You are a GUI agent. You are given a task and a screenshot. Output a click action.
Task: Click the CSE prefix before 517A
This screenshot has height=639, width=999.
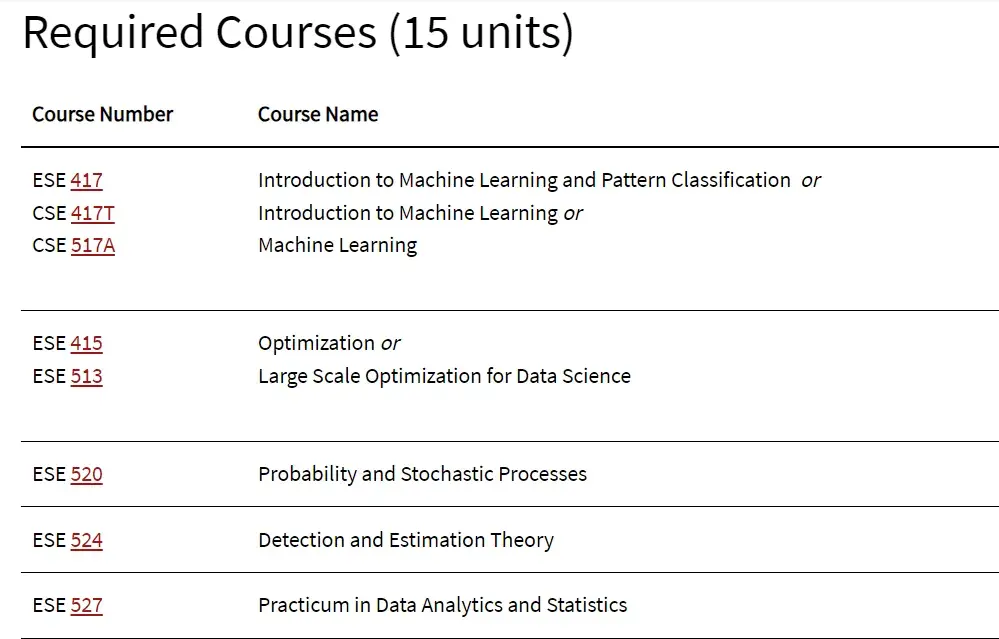(49, 245)
